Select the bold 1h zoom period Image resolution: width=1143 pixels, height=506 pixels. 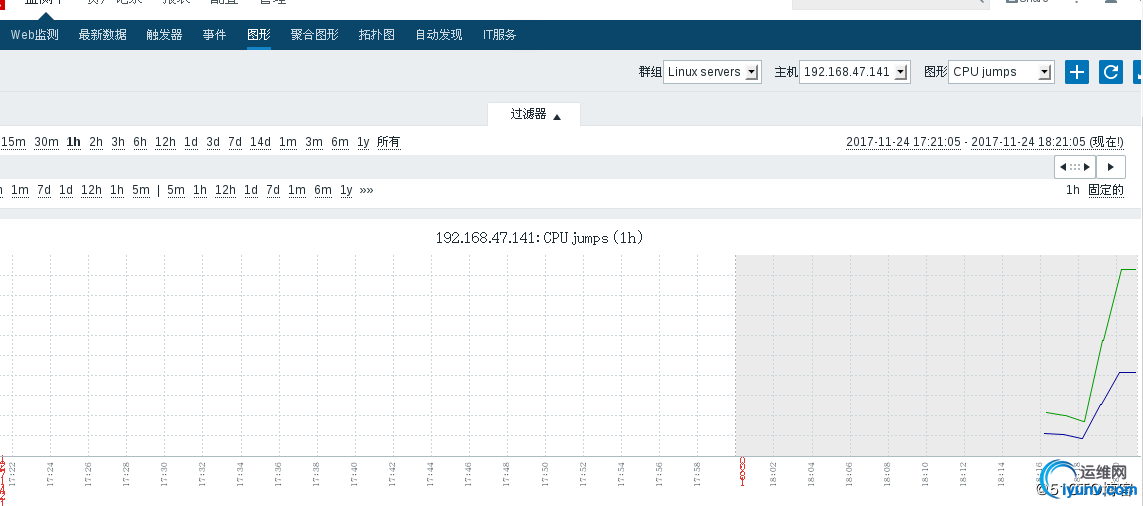74,141
